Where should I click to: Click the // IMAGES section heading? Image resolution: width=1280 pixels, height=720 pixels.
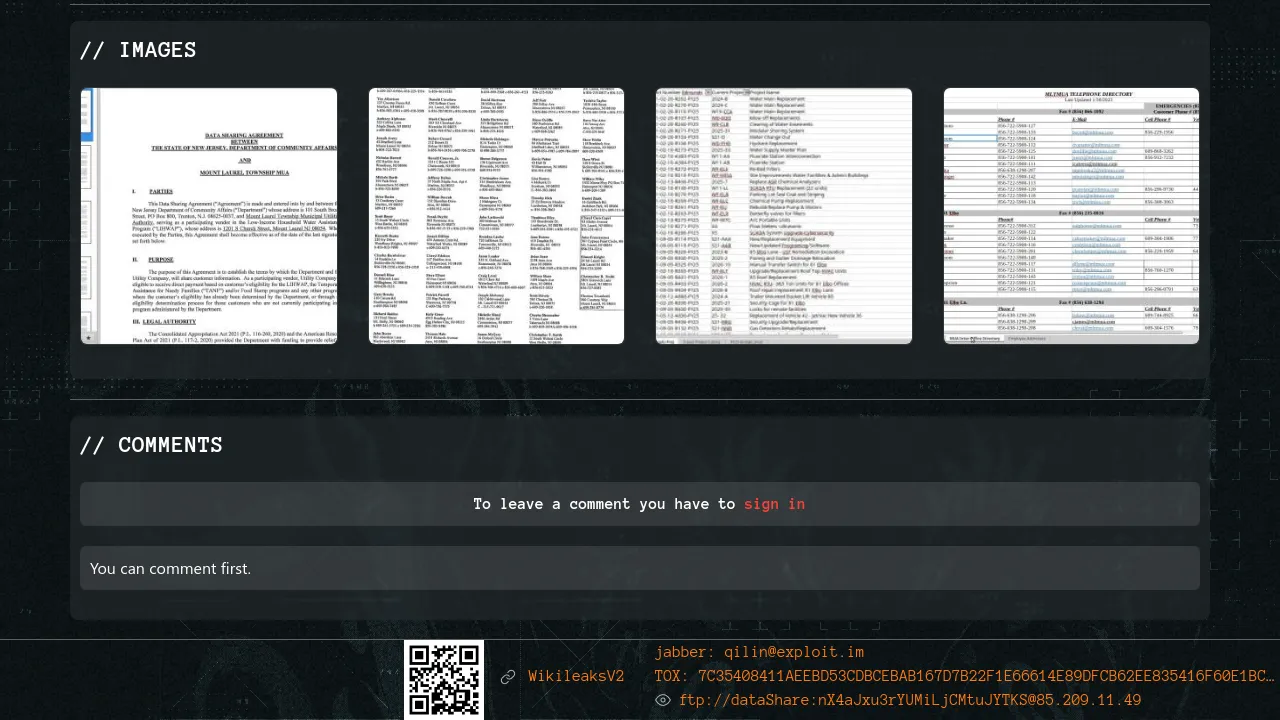point(138,50)
